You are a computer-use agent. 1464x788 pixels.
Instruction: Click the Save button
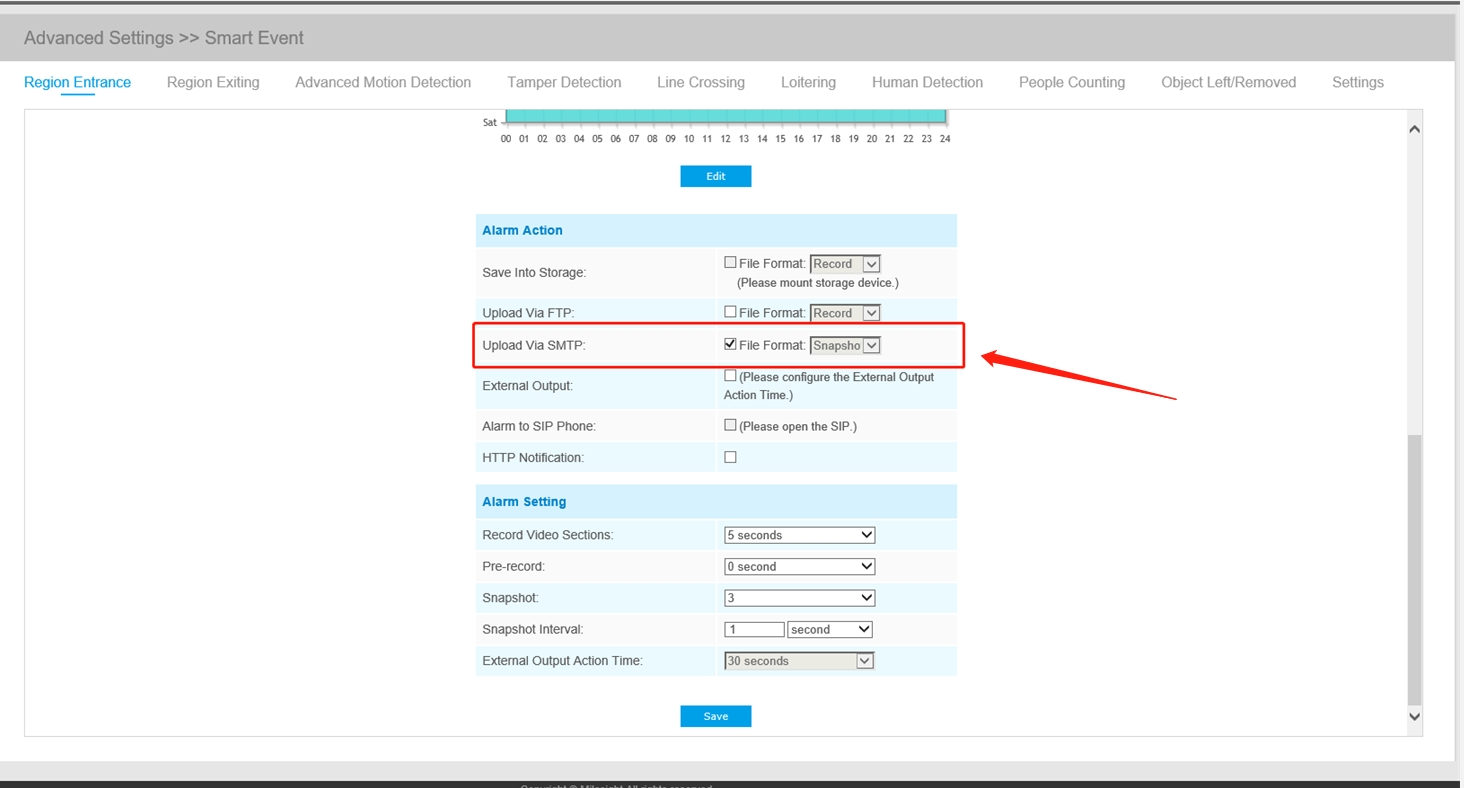[x=715, y=716]
